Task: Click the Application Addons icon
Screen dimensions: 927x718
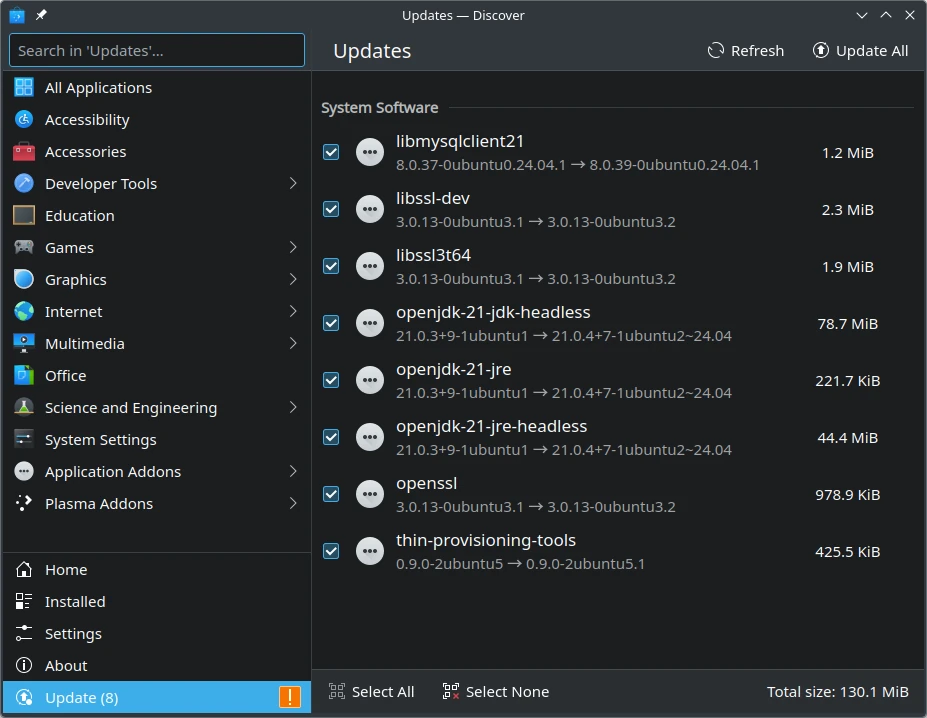Action: tap(24, 471)
